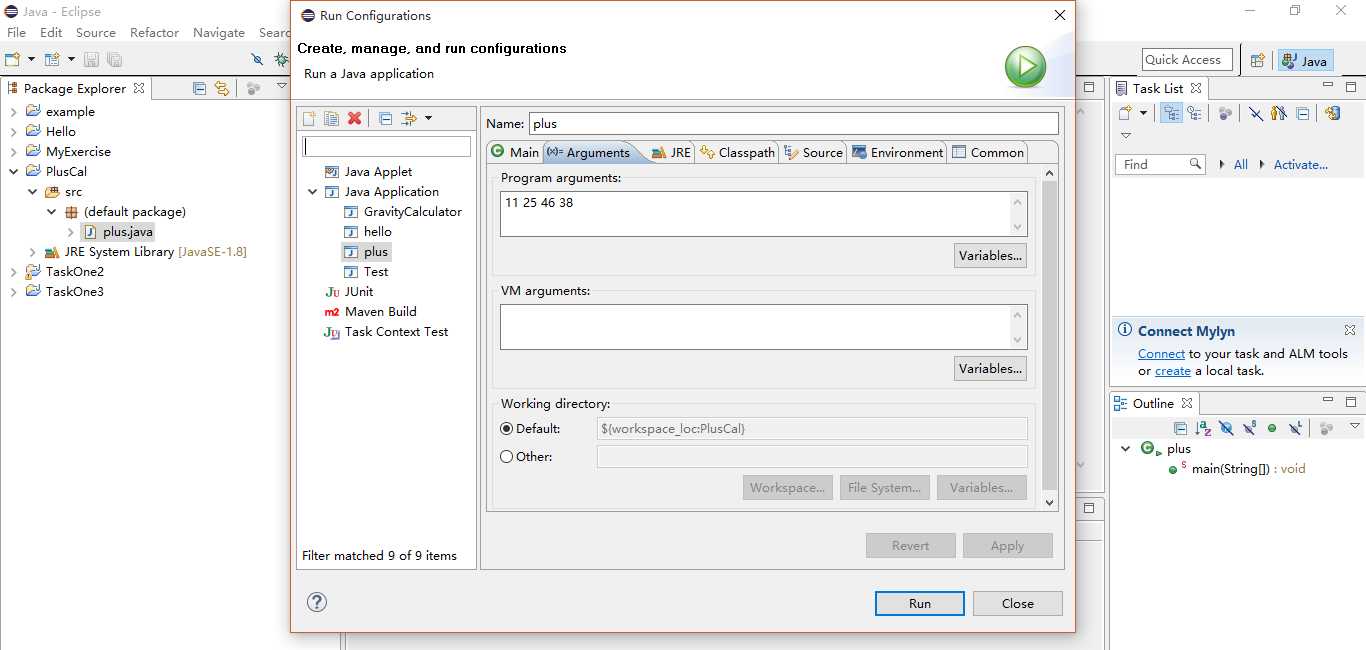Switch to the Source tab

(813, 152)
